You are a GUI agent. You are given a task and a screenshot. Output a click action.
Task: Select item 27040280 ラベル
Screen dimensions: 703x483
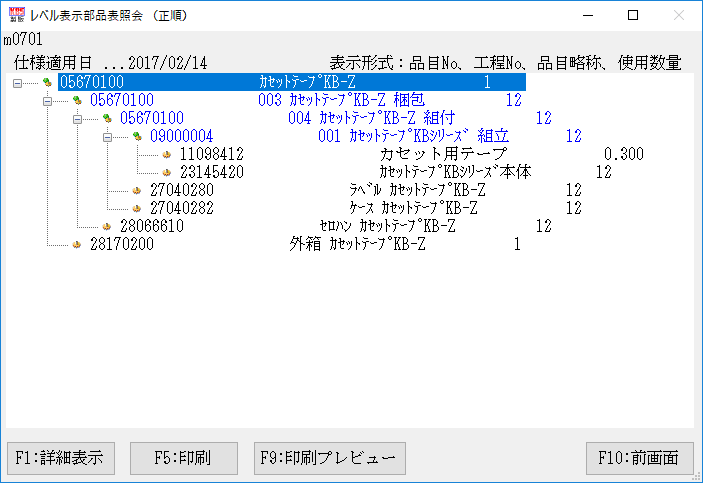coord(366,190)
